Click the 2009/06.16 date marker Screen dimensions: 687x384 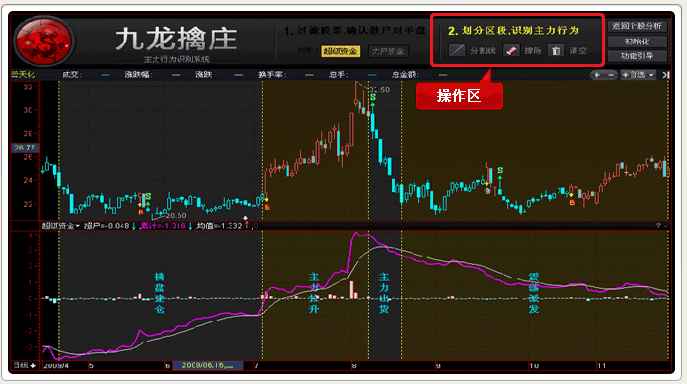coord(208,365)
